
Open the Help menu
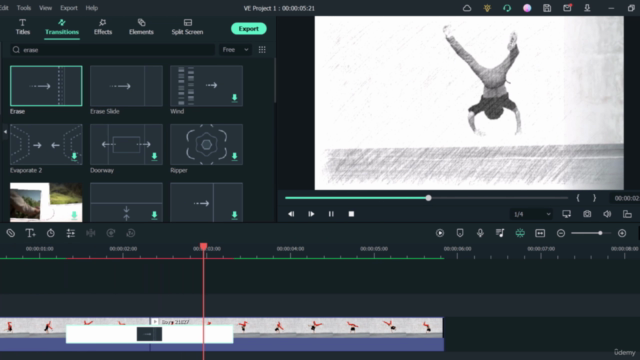click(x=91, y=8)
